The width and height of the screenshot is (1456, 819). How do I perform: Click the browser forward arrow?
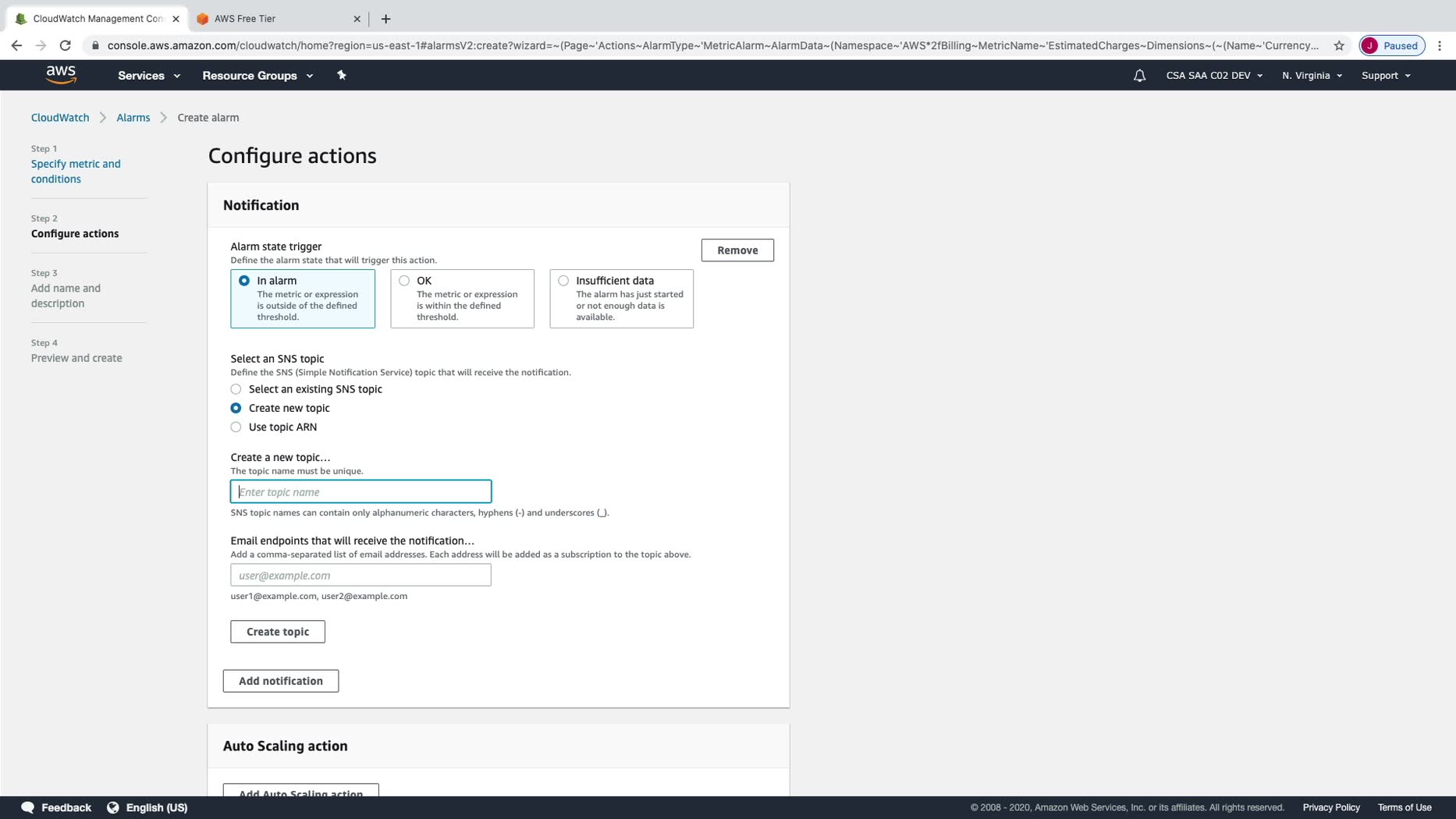[x=41, y=45]
